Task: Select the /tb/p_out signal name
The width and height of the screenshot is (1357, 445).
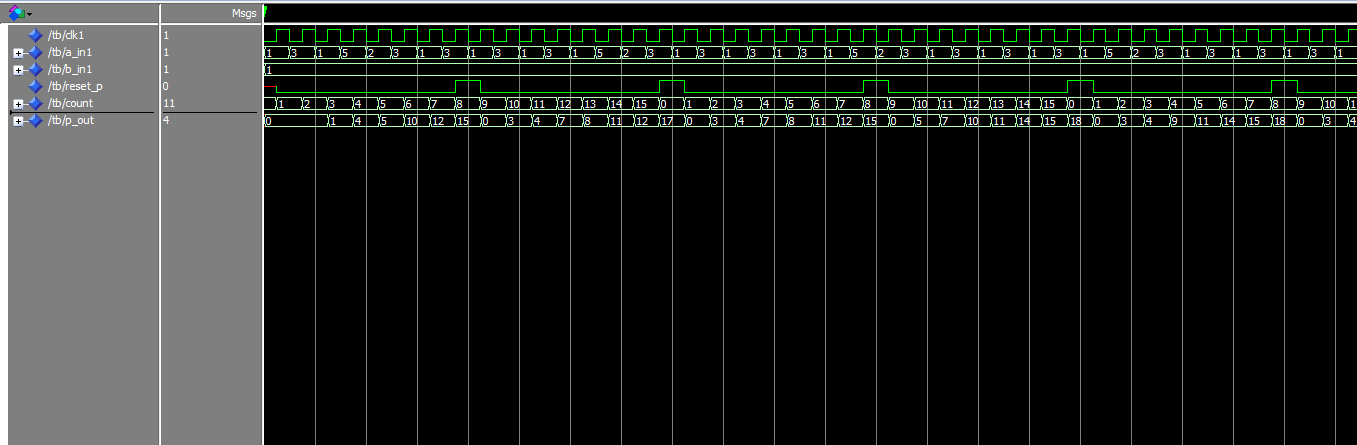Action: coord(70,120)
